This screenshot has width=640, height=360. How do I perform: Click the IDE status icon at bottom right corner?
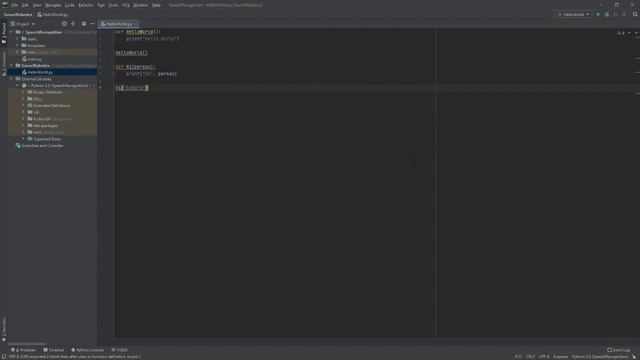634,356
